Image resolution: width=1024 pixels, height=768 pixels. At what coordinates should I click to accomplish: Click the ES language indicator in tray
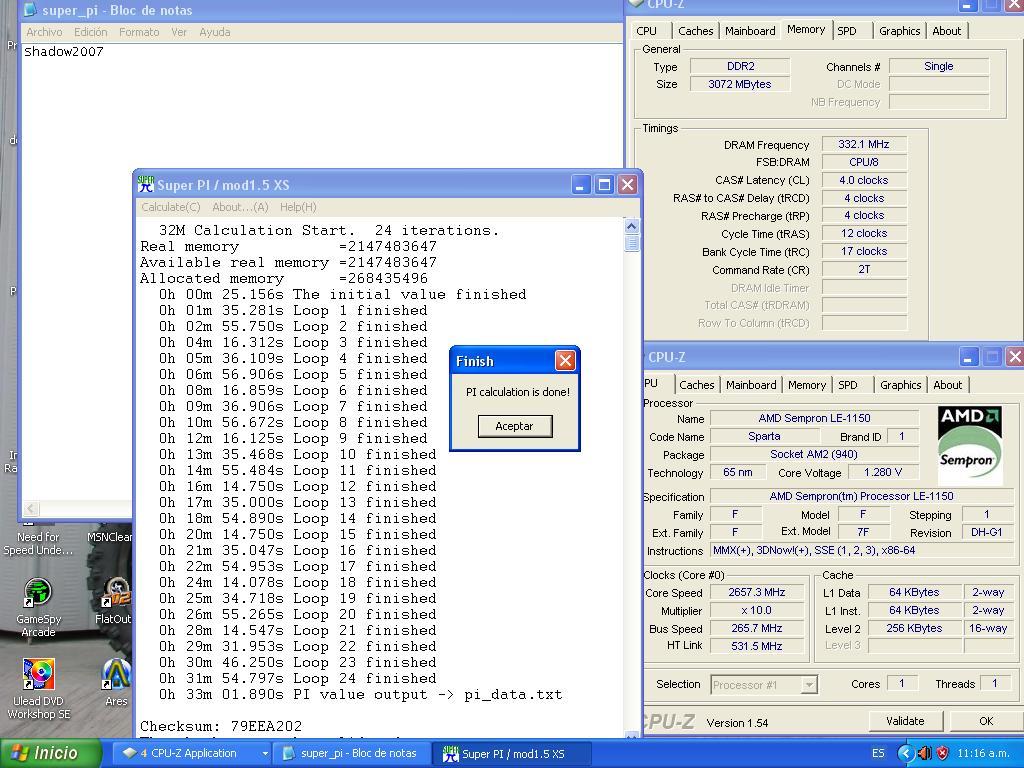[x=878, y=753]
